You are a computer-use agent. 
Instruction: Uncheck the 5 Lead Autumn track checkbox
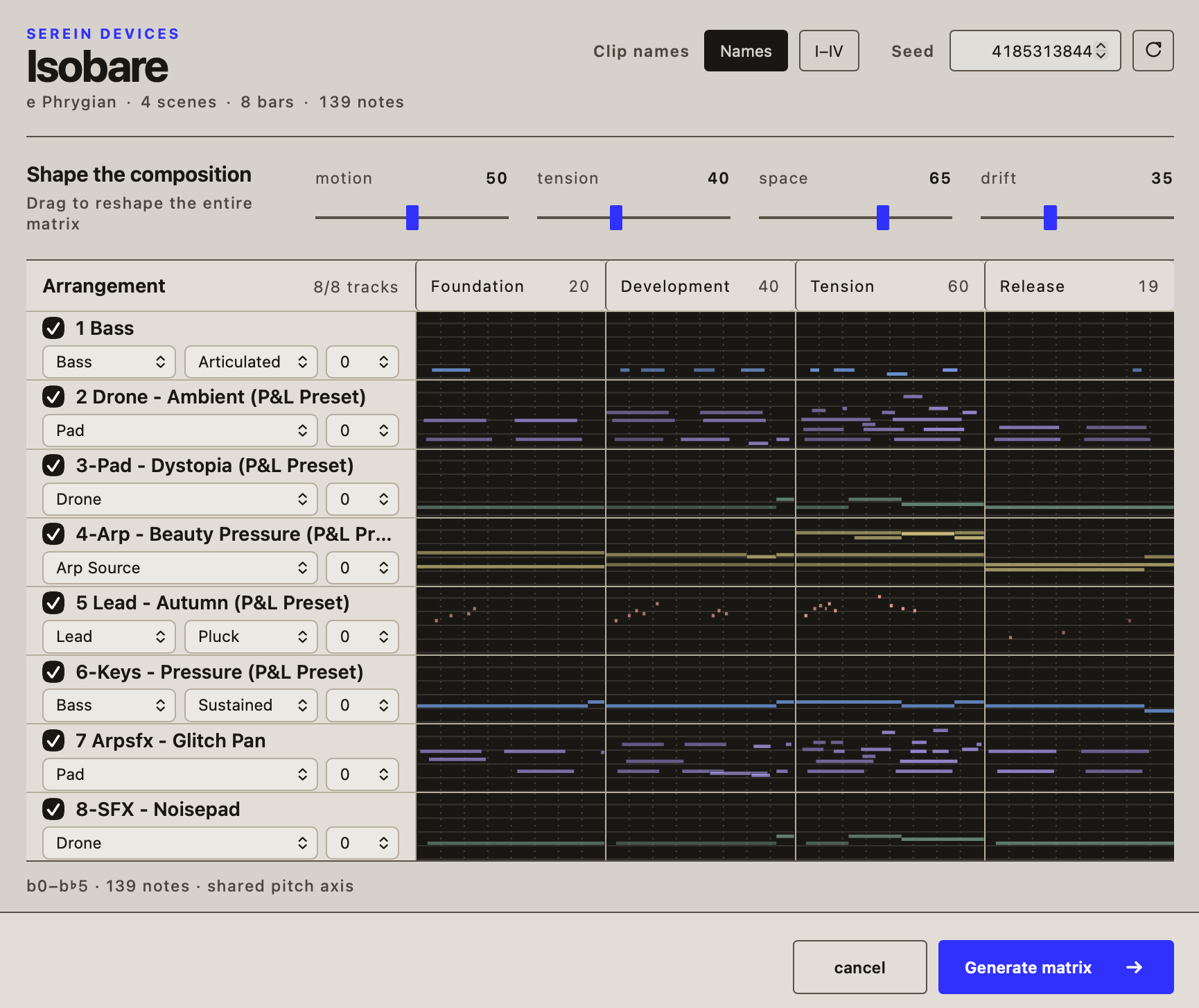(53, 602)
